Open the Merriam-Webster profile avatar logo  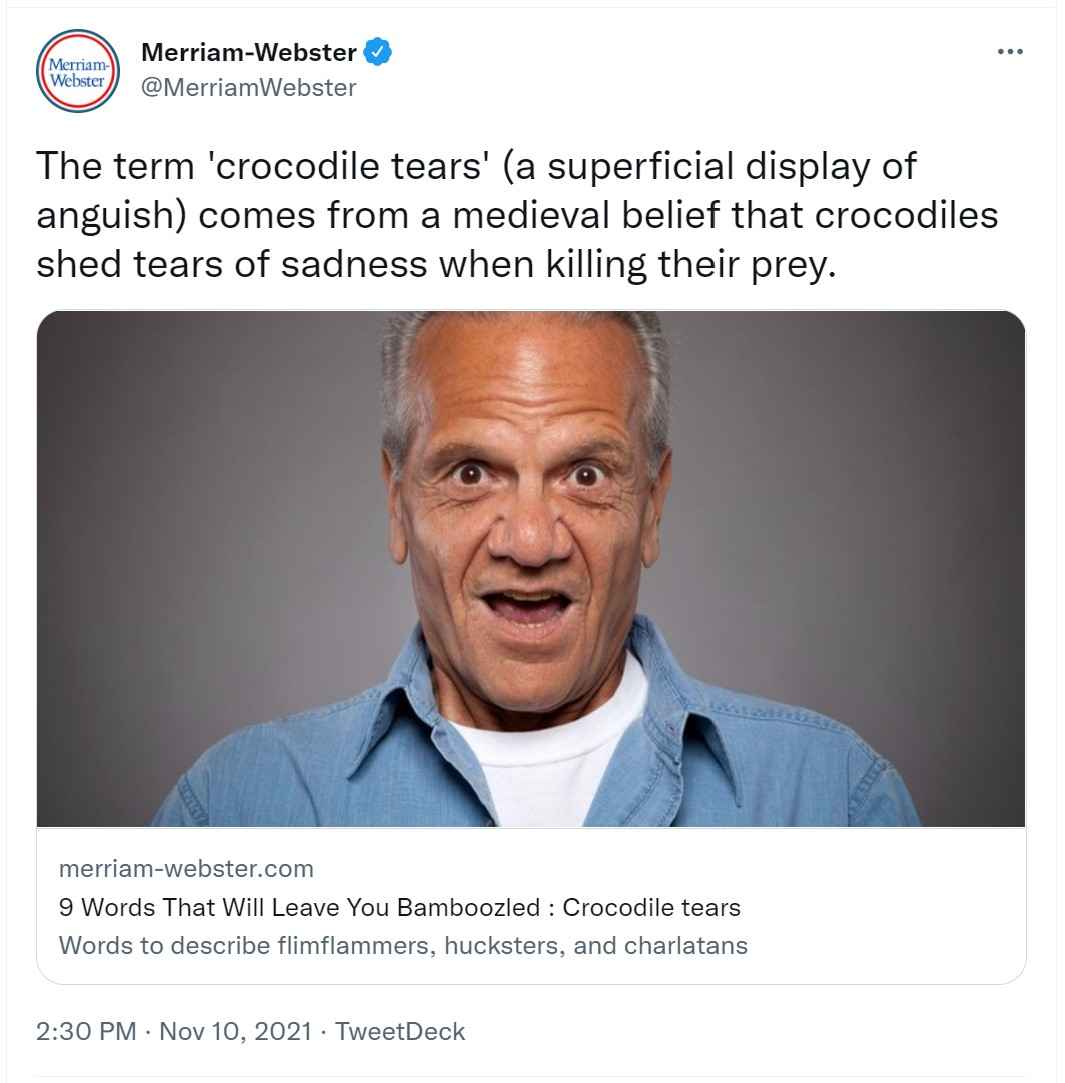pos(78,72)
